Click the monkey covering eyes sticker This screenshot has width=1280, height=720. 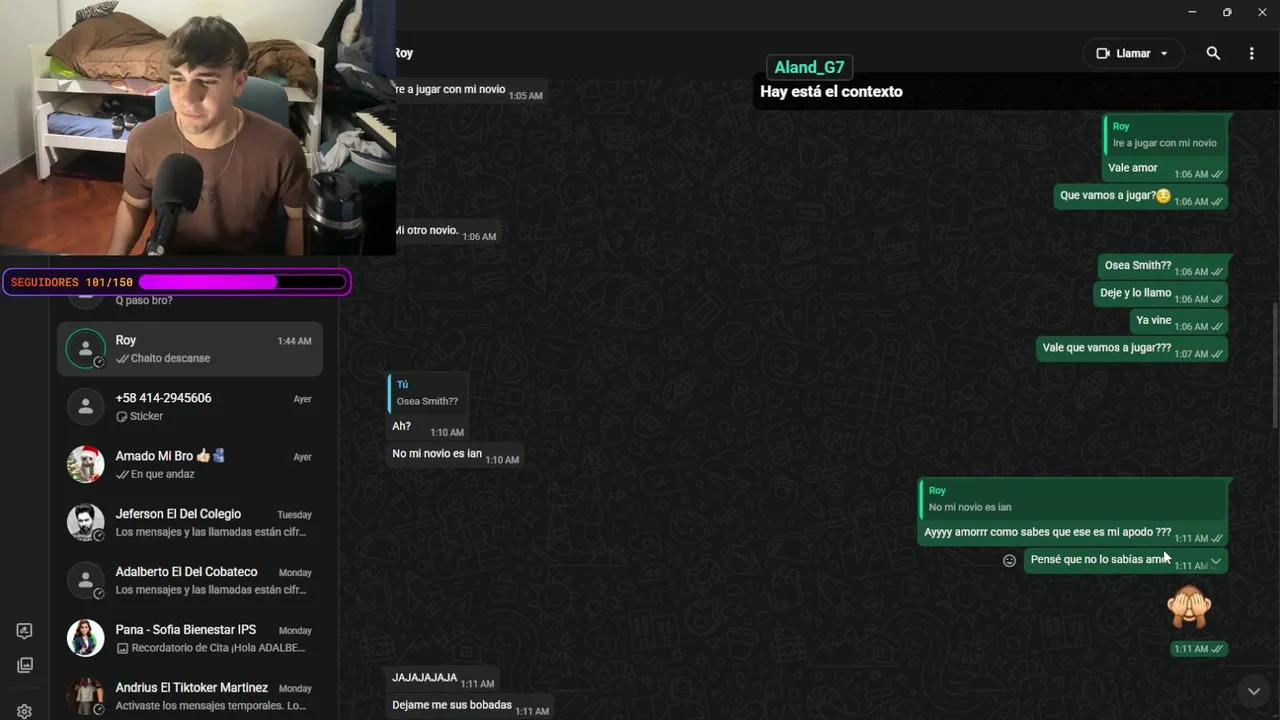(x=1190, y=607)
